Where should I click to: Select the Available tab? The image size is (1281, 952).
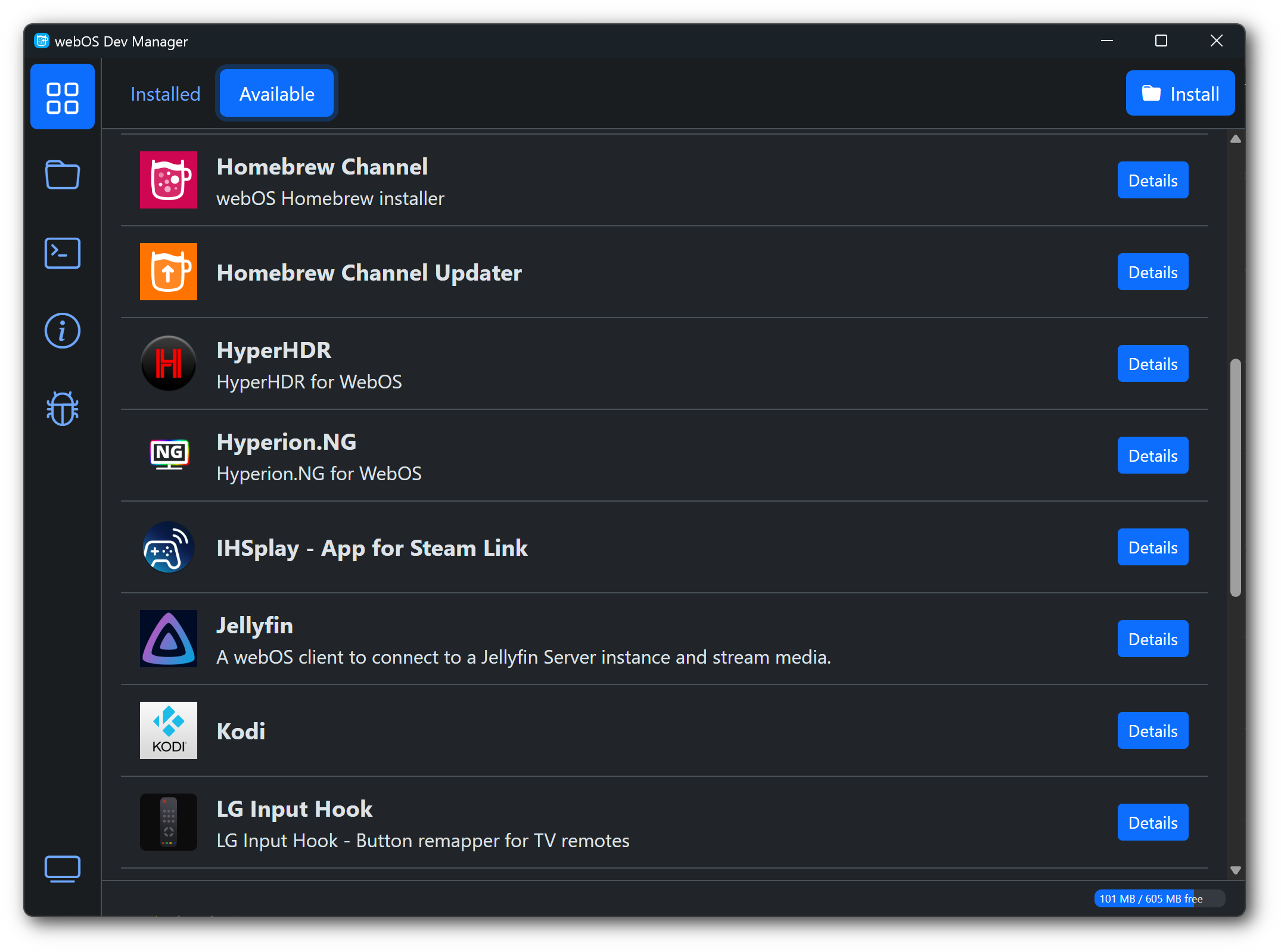(276, 94)
